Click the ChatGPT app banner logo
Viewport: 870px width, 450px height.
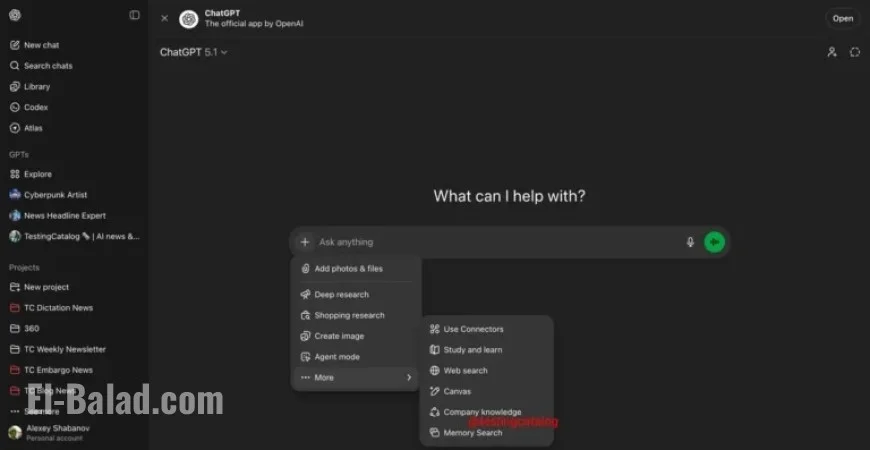pos(189,19)
